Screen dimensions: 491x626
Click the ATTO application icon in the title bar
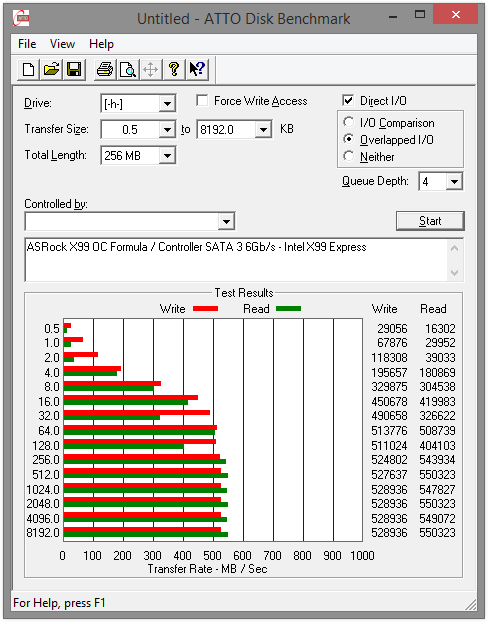tap(21, 18)
